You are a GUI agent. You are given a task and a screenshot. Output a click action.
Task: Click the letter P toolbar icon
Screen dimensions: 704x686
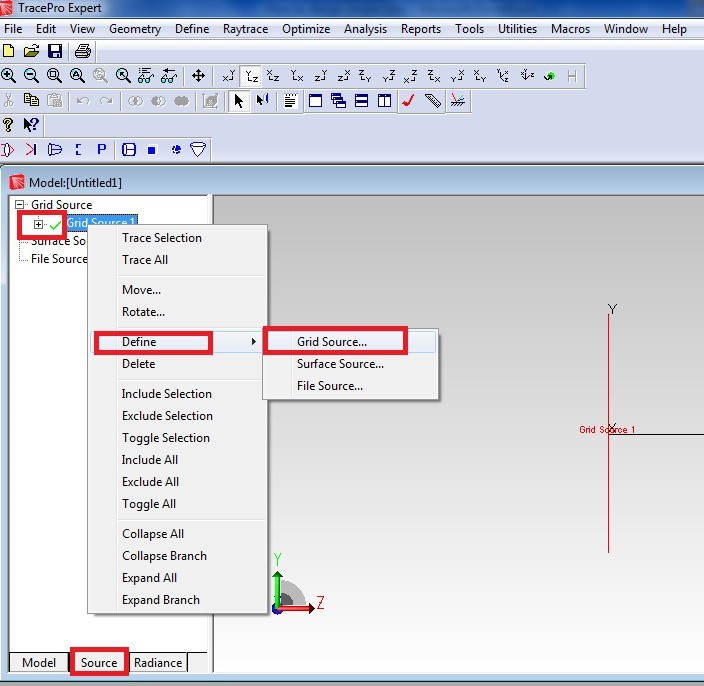coord(101,149)
